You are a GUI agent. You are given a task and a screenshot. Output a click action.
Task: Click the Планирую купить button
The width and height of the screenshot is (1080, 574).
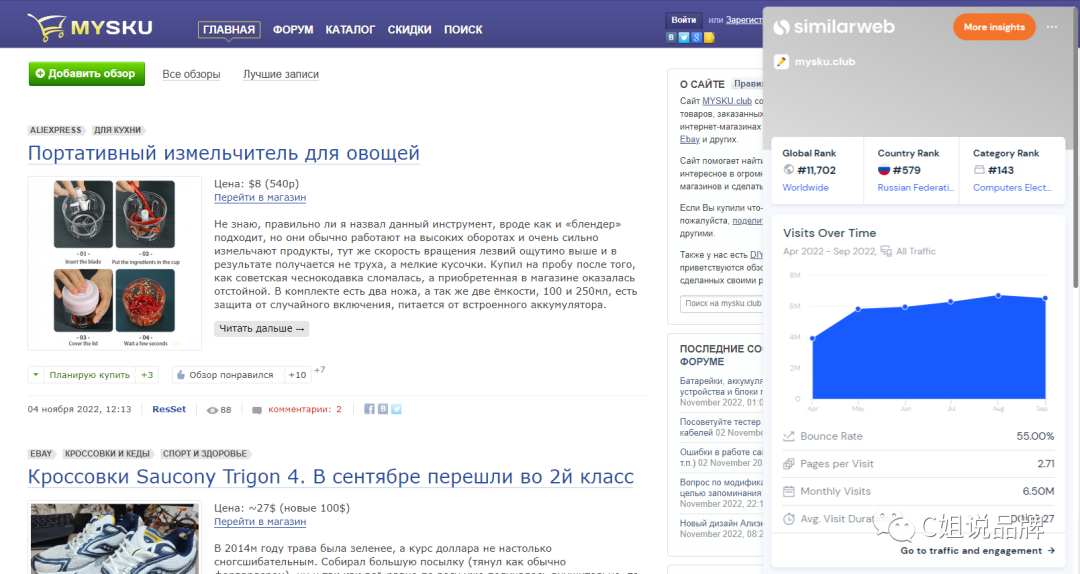pyautogui.click(x=90, y=375)
